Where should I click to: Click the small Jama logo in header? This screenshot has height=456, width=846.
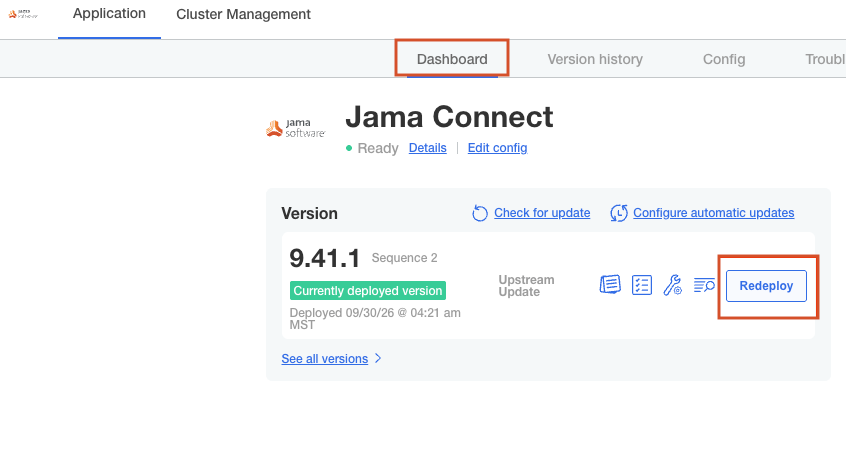(x=23, y=14)
